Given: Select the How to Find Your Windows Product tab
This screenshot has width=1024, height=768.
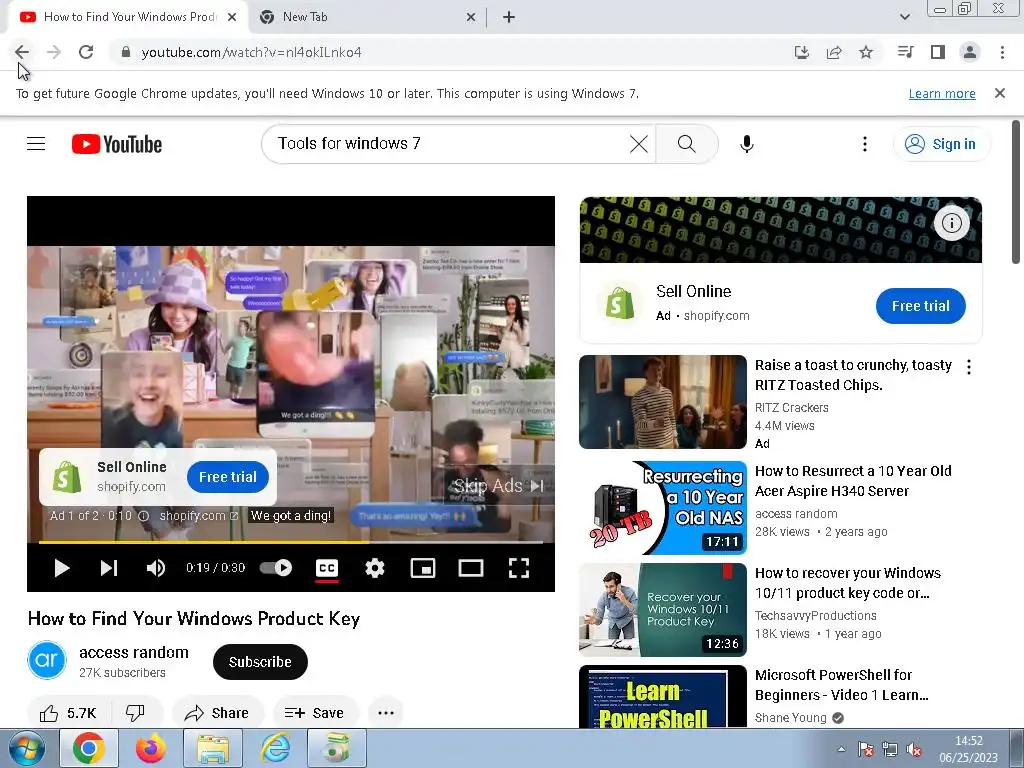Looking at the screenshot, I should pyautogui.click(x=129, y=17).
